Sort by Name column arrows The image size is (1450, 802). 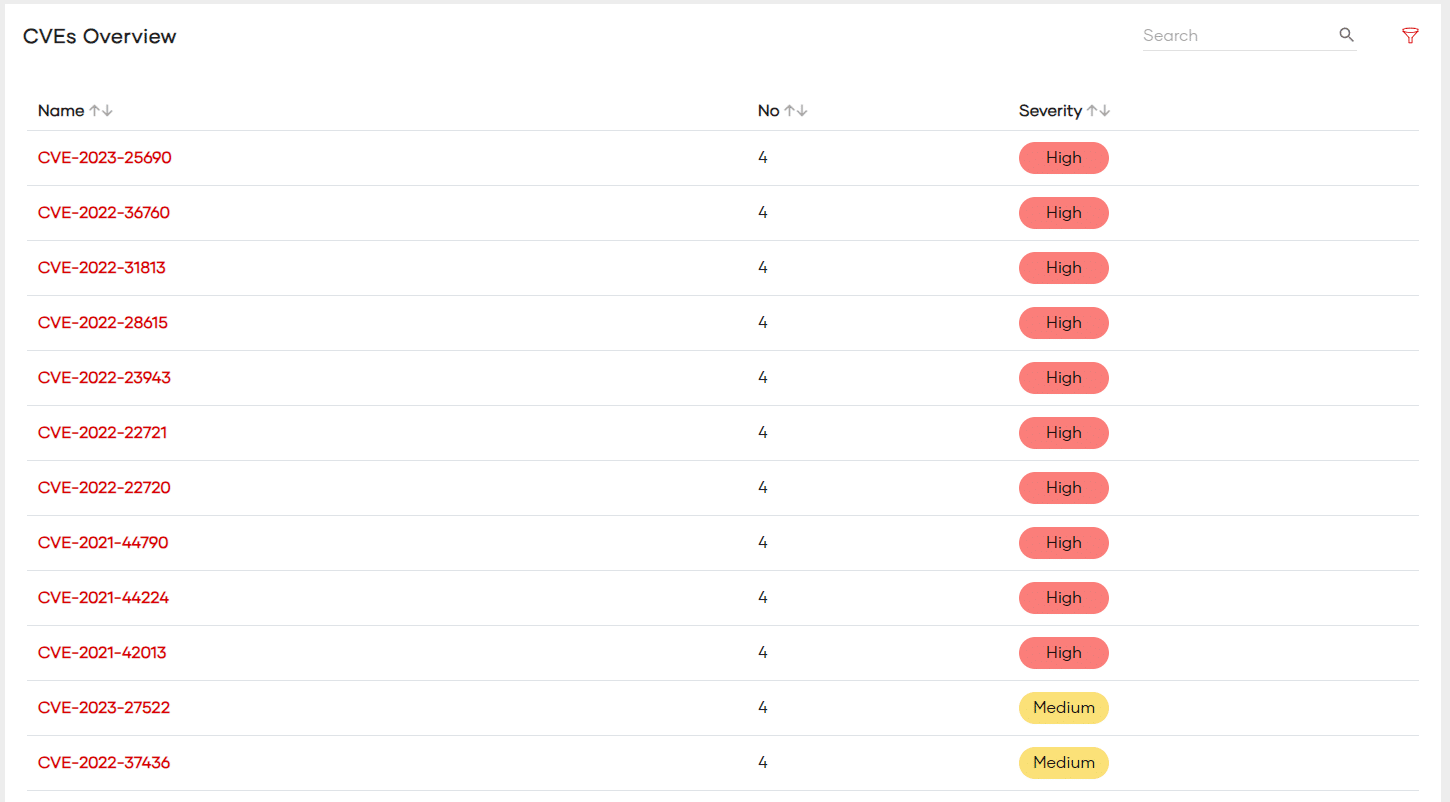click(x=100, y=111)
